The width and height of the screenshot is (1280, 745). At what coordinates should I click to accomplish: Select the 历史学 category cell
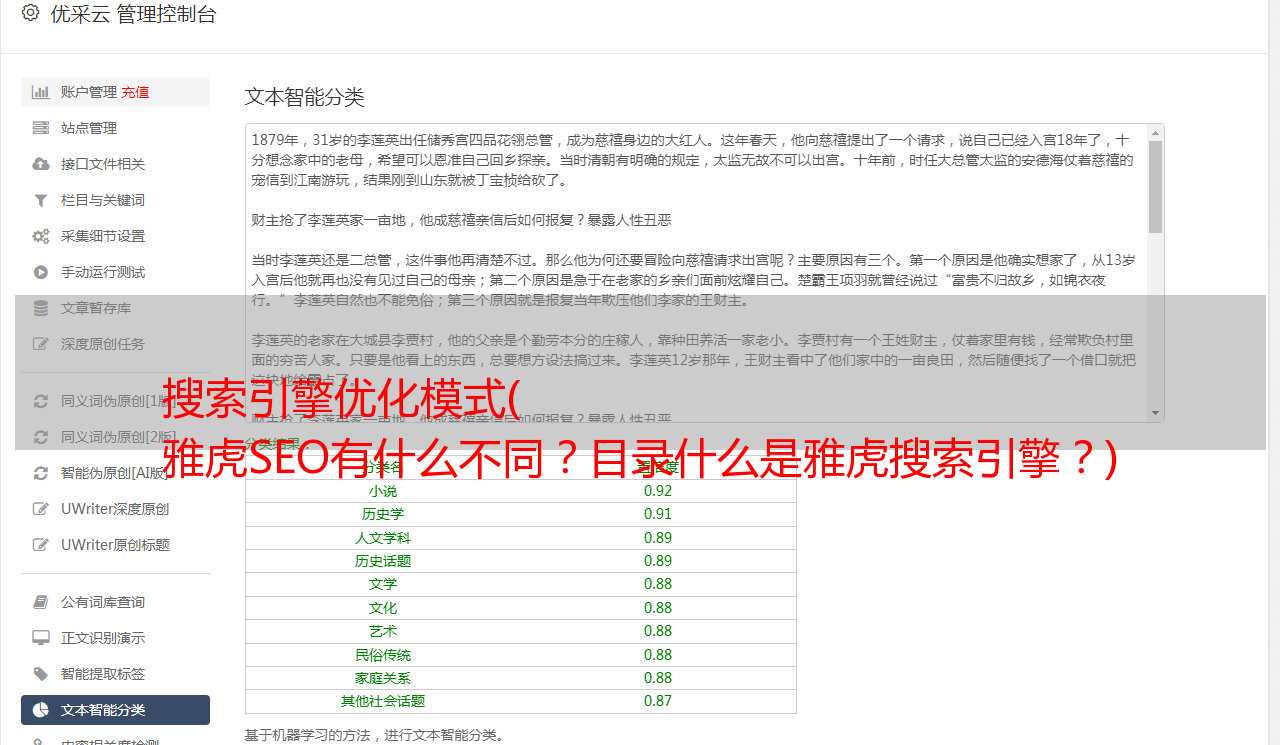coord(383,514)
